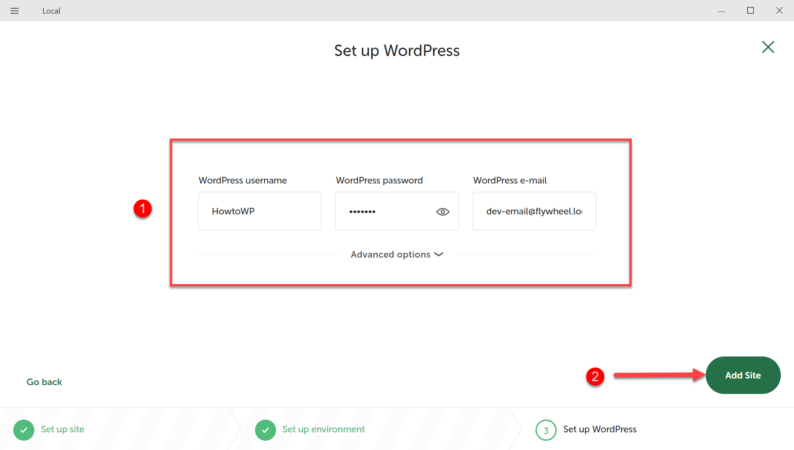Open the hamburger menu in title bar
This screenshot has height=450, width=794.
point(14,11)
